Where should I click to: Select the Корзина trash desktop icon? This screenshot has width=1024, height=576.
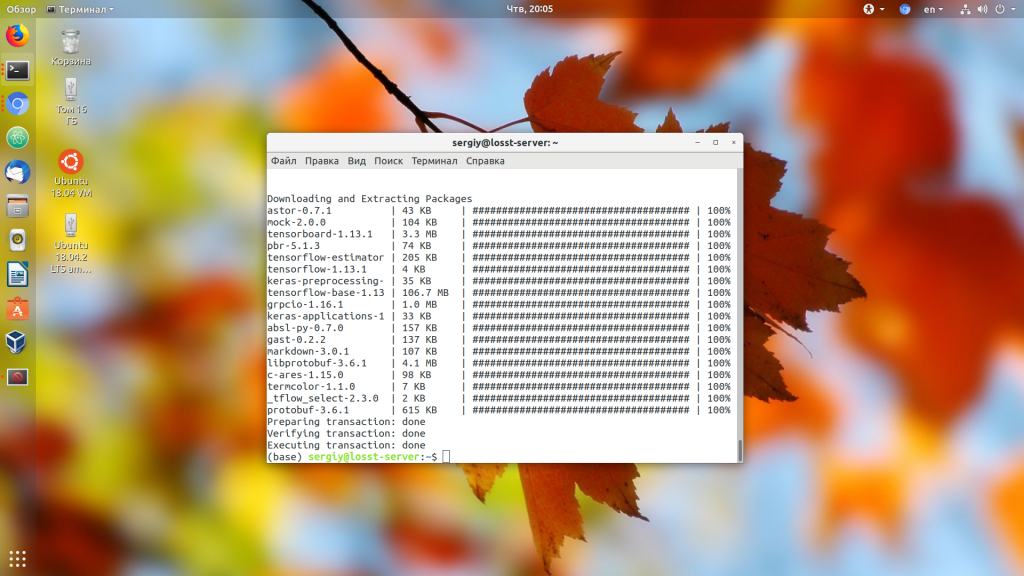70,47
